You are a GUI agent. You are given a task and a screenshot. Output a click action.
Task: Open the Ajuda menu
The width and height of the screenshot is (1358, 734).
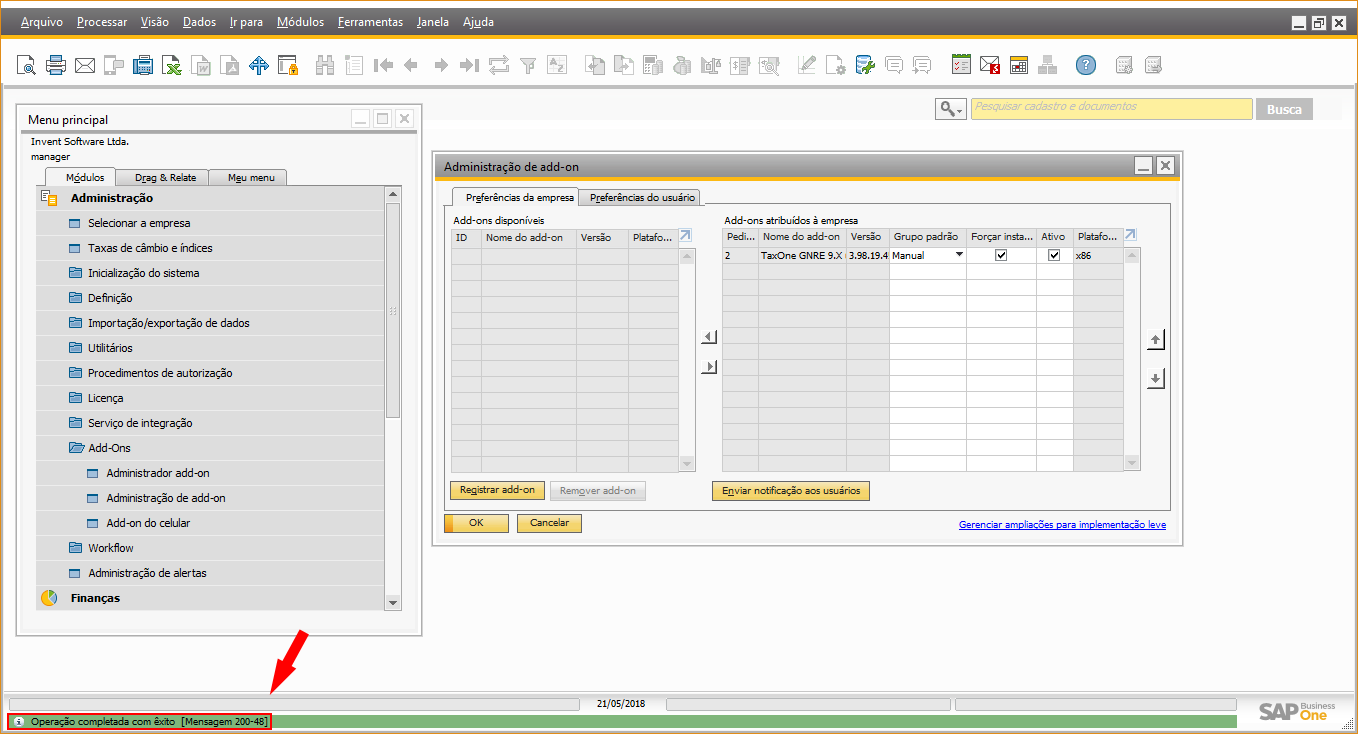coord(478,21)
